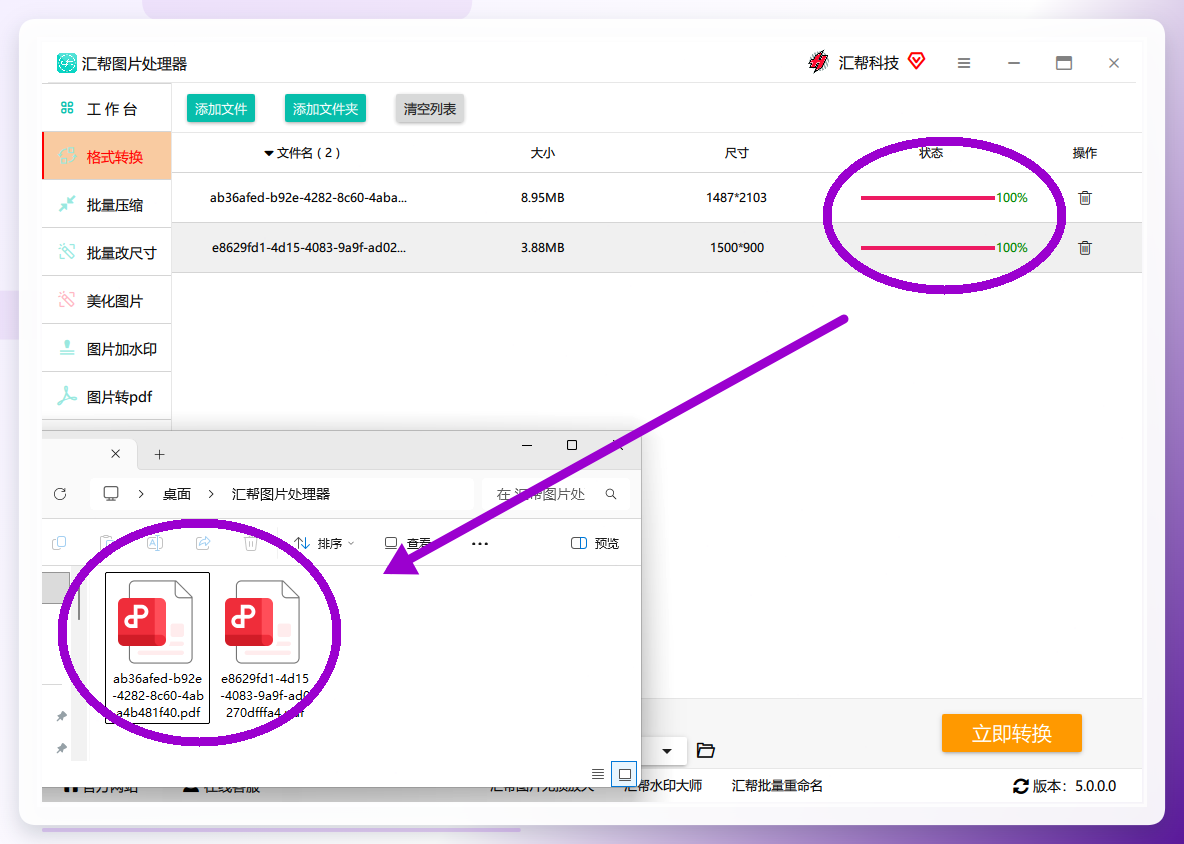The image size is (1184, 844).
Task: Click the Rename icon in the Explorer toolbar
Action: pos(155,543)
